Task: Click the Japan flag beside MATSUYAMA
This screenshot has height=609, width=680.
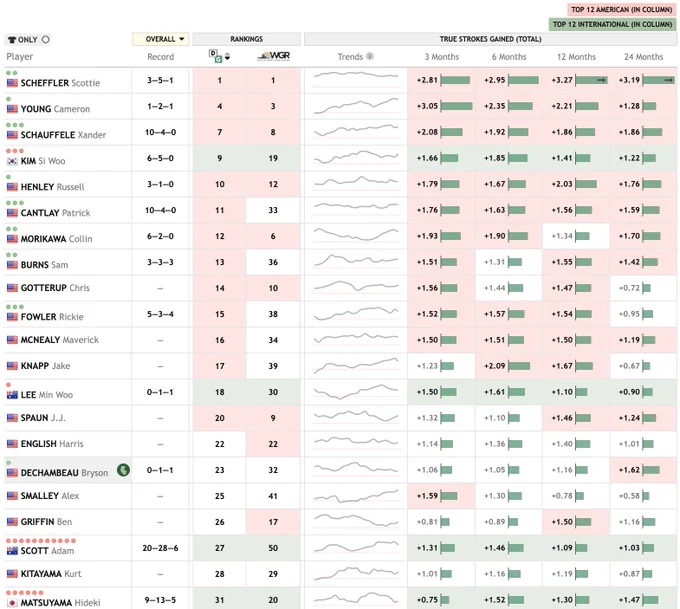Action: tap(12, 602)
